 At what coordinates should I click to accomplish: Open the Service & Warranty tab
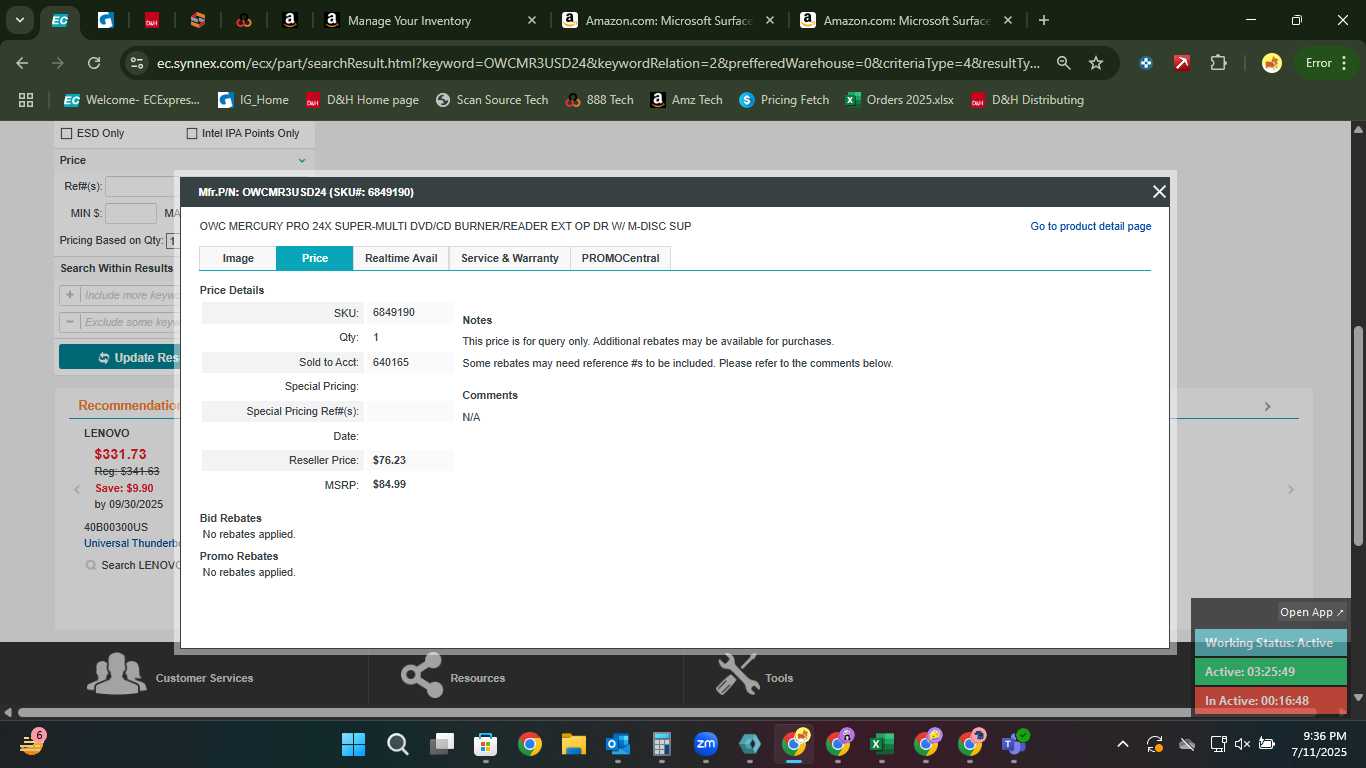point(510,258)
